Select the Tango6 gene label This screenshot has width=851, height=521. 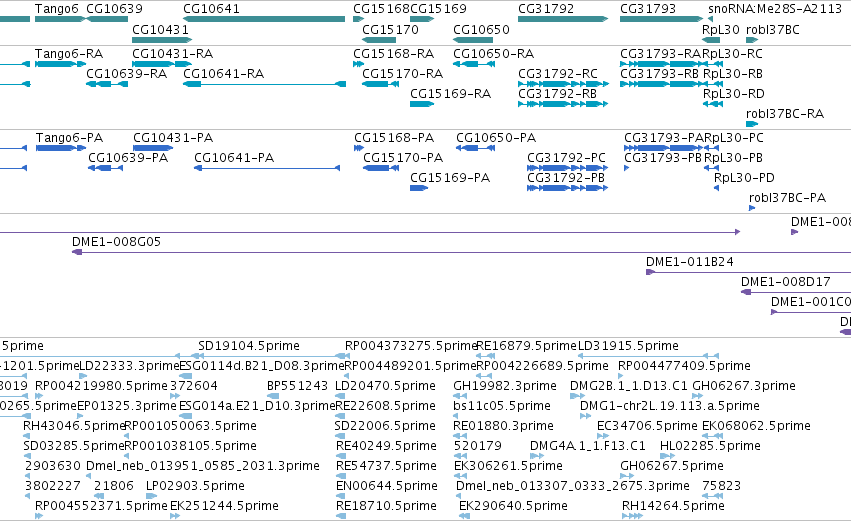tap(56, 9)
